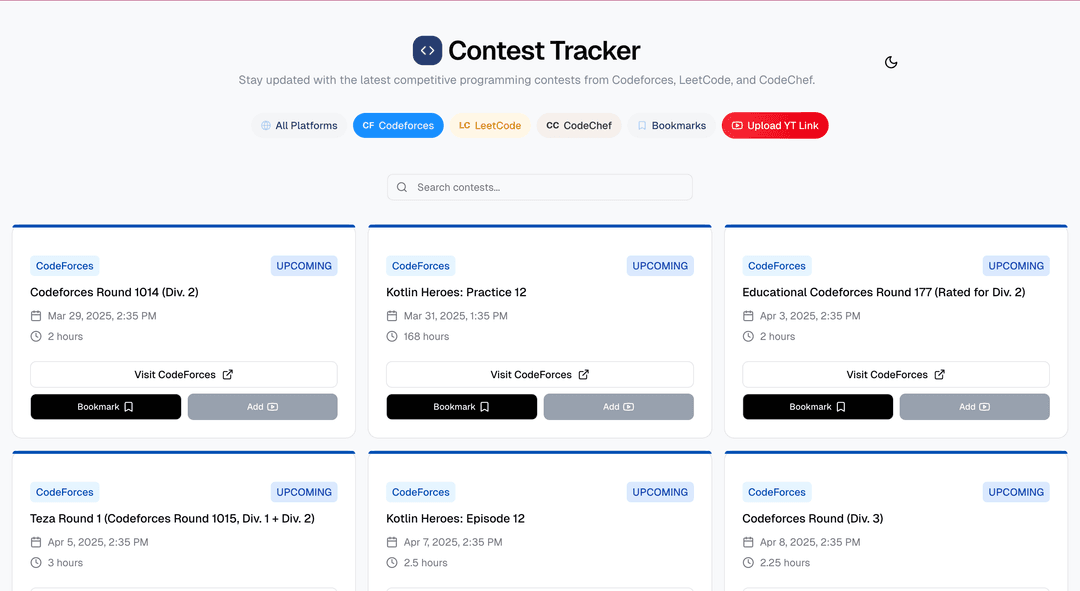The image size is (1080, 591).
Task: Click the UPCOMING badge on Codeforces Round (Div. 3)
Action: [1015, 492]
